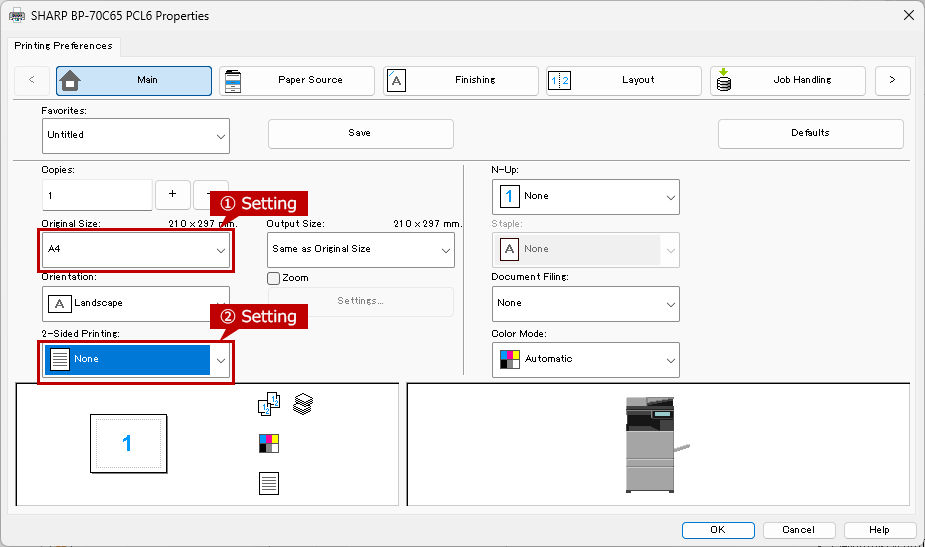Click the collate pages icon in preview
This screenshot has height=547, width=925.
[x=269, y=404]
